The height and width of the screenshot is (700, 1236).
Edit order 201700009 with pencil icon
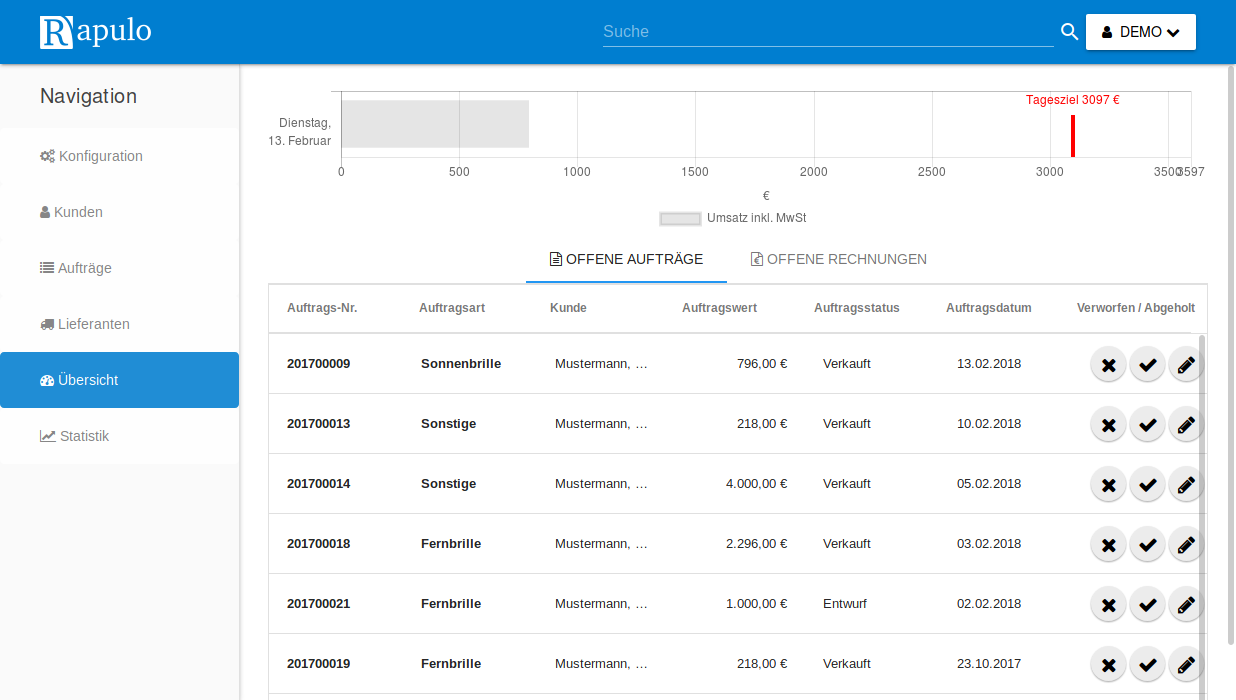tap(1186, 365)
